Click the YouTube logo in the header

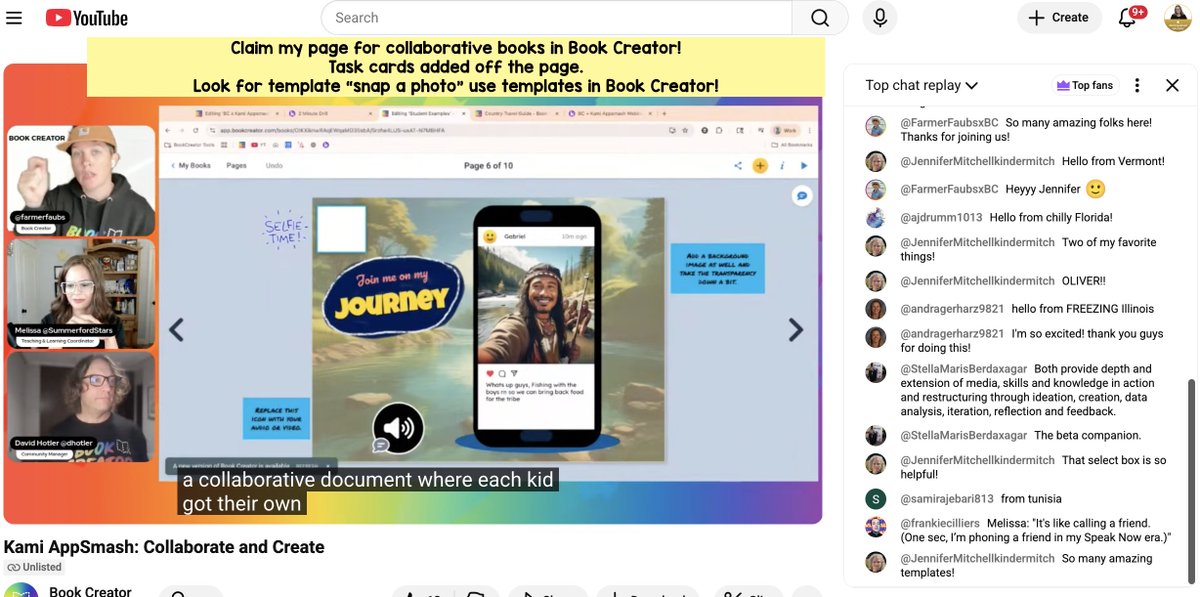(86, 17)
